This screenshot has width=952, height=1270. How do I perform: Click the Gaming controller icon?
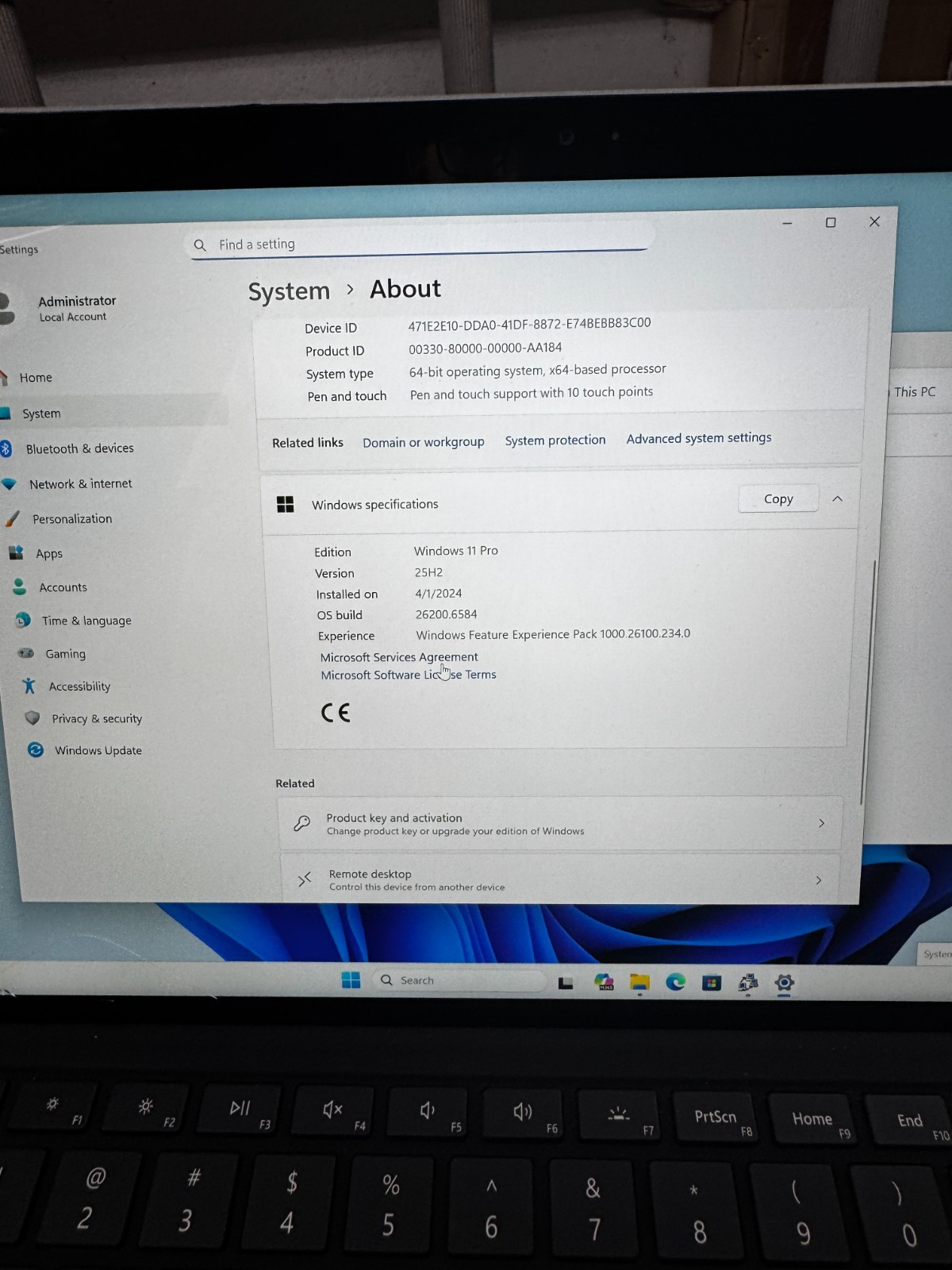coord(26,653)
